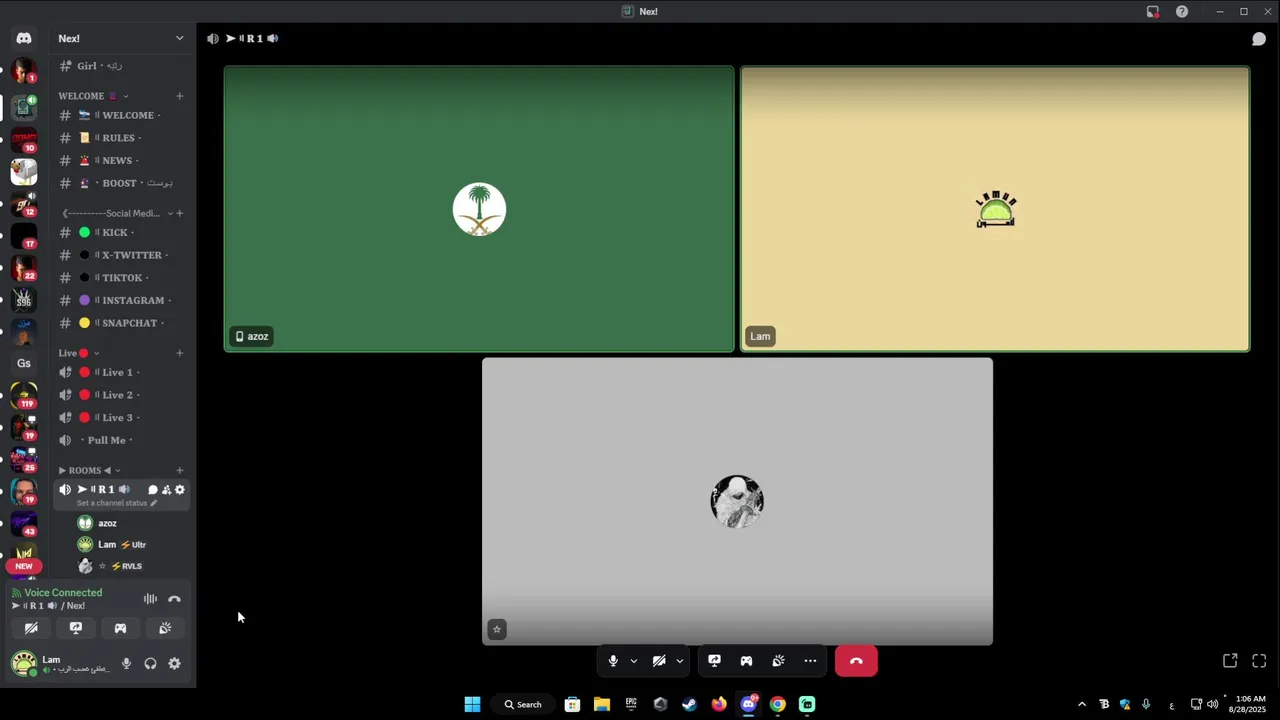Select azoz in R 1 member list
The image size is (1280, 720).
click(x=131, y=523)
